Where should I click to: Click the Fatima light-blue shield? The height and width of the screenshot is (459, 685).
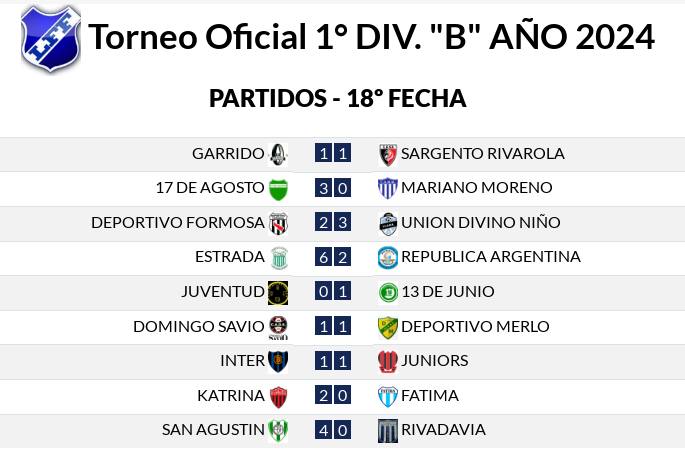(x=387, y=397)
